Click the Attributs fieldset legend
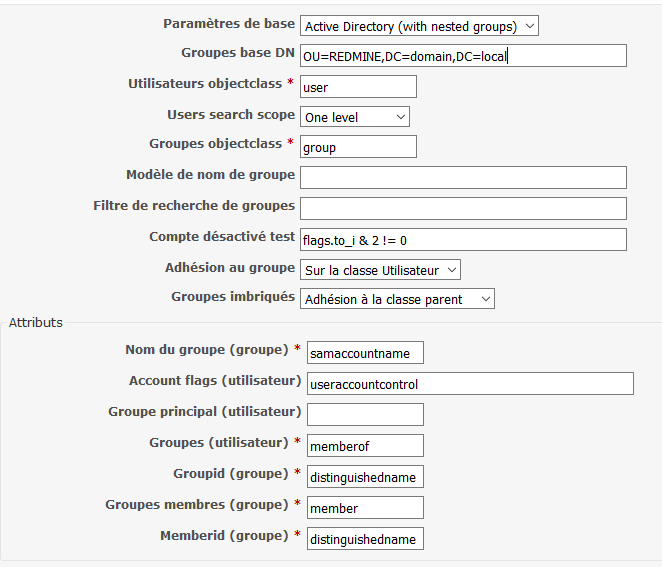This screenshot has width=662, height=567. coord(36,323)
